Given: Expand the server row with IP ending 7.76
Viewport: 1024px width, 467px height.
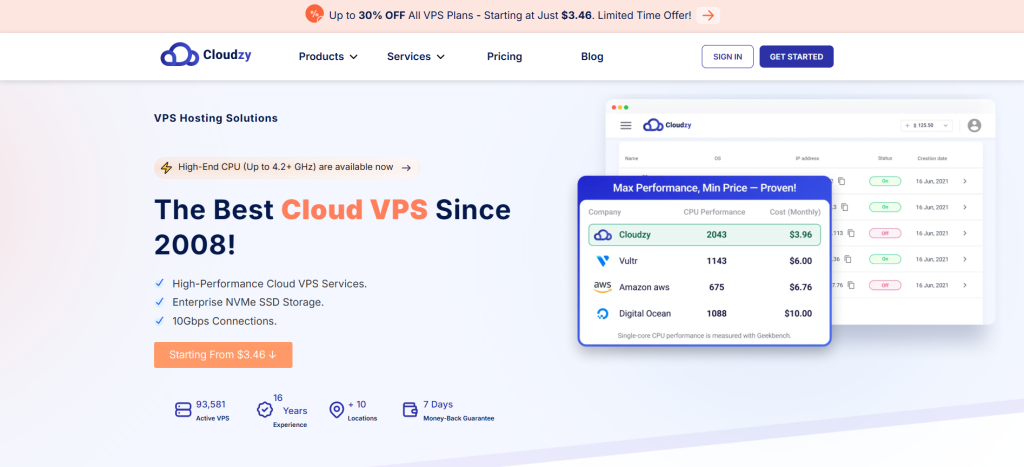Looking at the screenshot, I should (965, 285).
